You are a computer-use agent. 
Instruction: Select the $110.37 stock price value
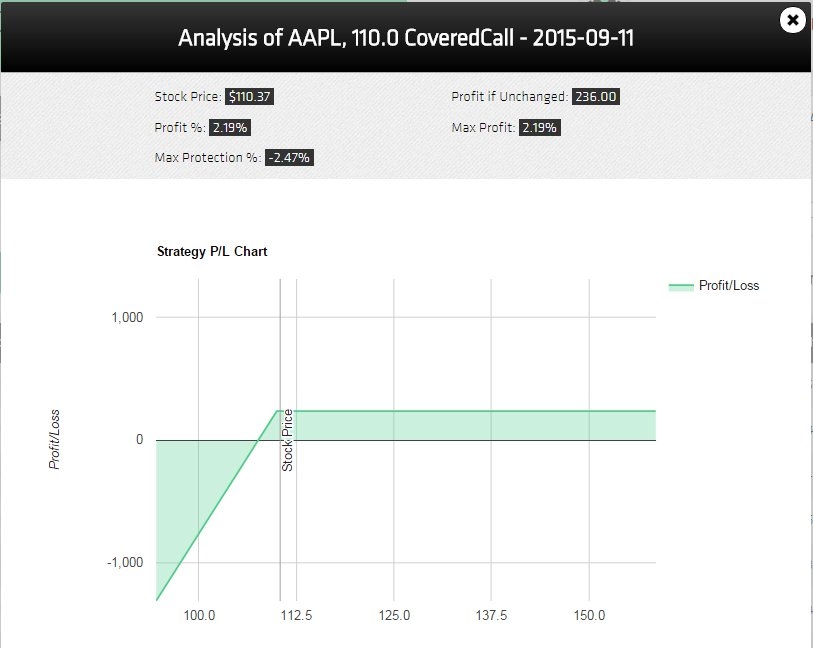(x=249, y=96)
